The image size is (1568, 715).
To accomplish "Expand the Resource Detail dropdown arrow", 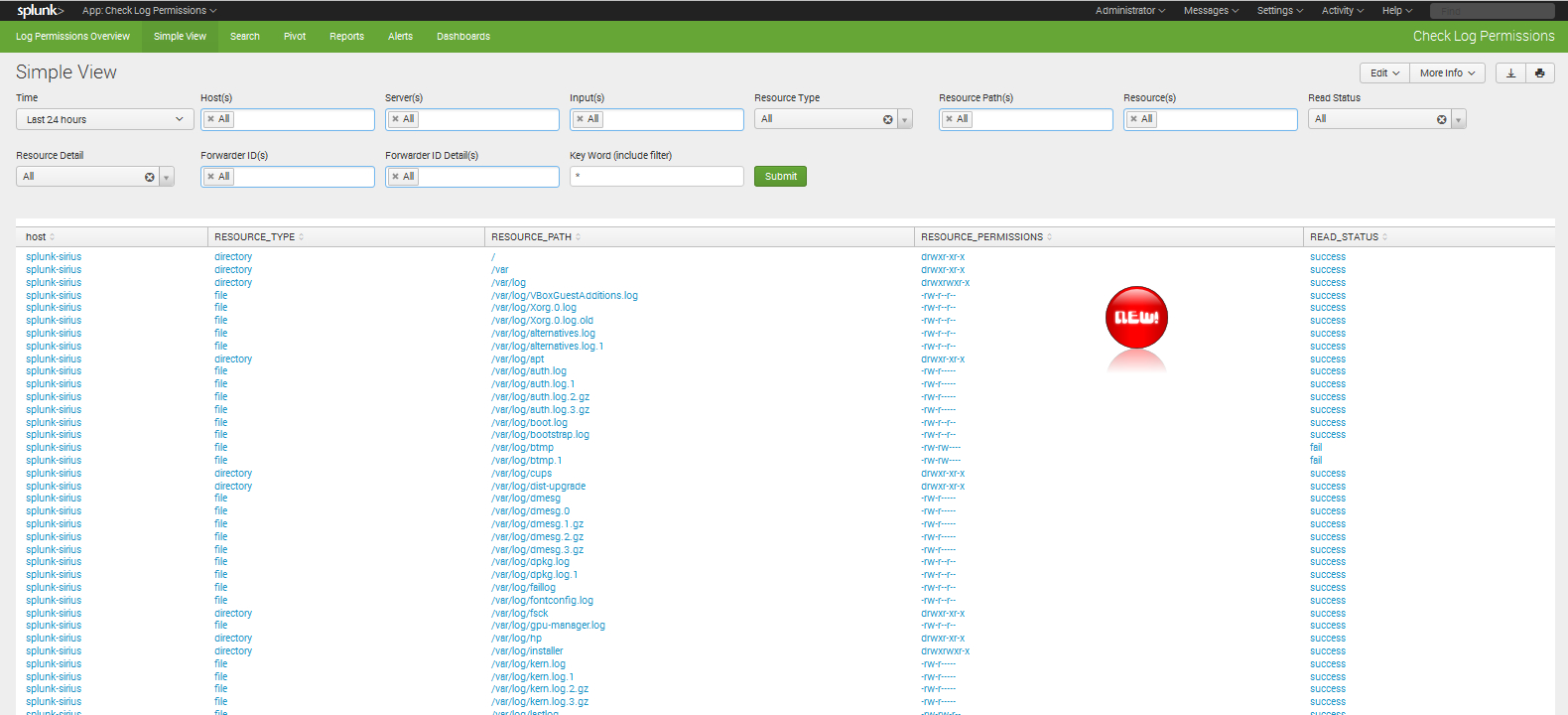I will pyautogui.click(x=167, y=177).
